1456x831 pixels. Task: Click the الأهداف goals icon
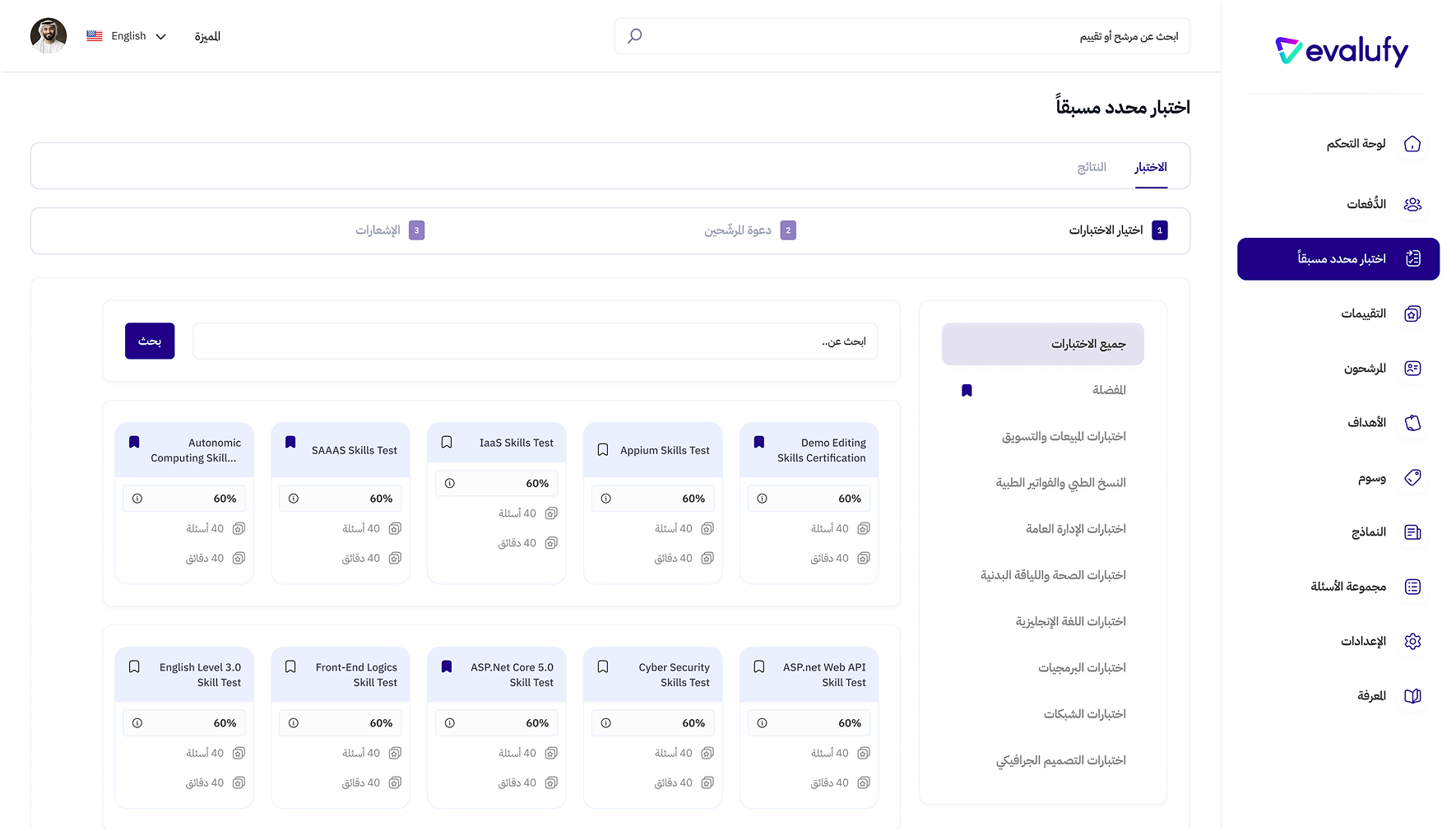pyautogui.click(x=1413, y=422)
